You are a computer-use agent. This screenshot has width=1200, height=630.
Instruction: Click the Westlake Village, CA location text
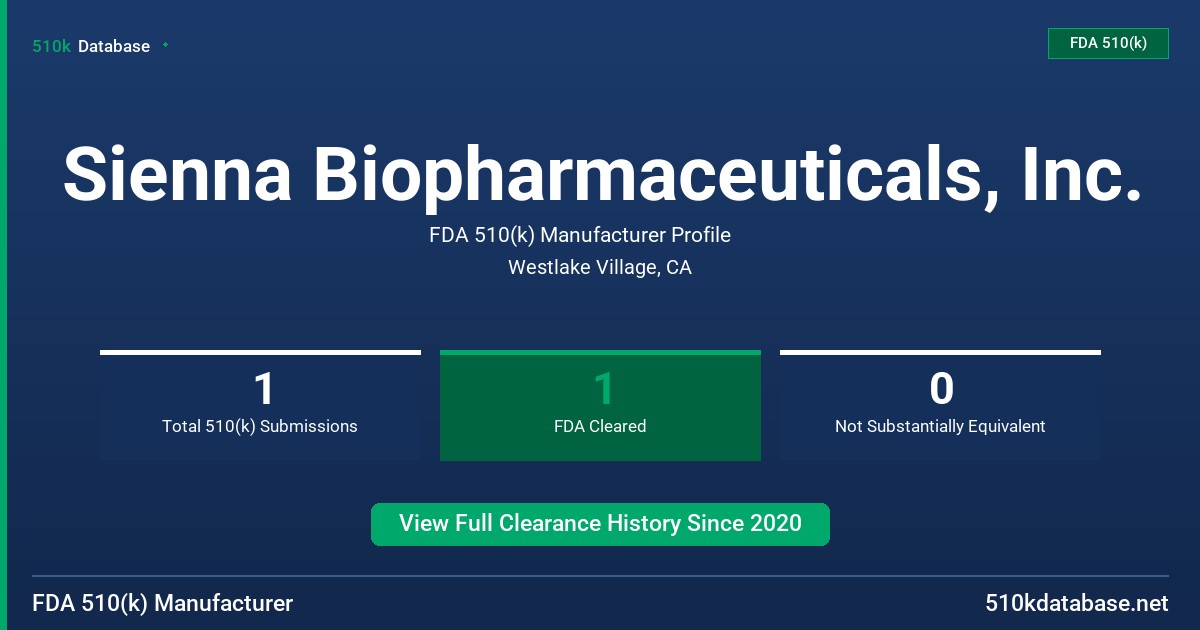(x=600, y=267)
